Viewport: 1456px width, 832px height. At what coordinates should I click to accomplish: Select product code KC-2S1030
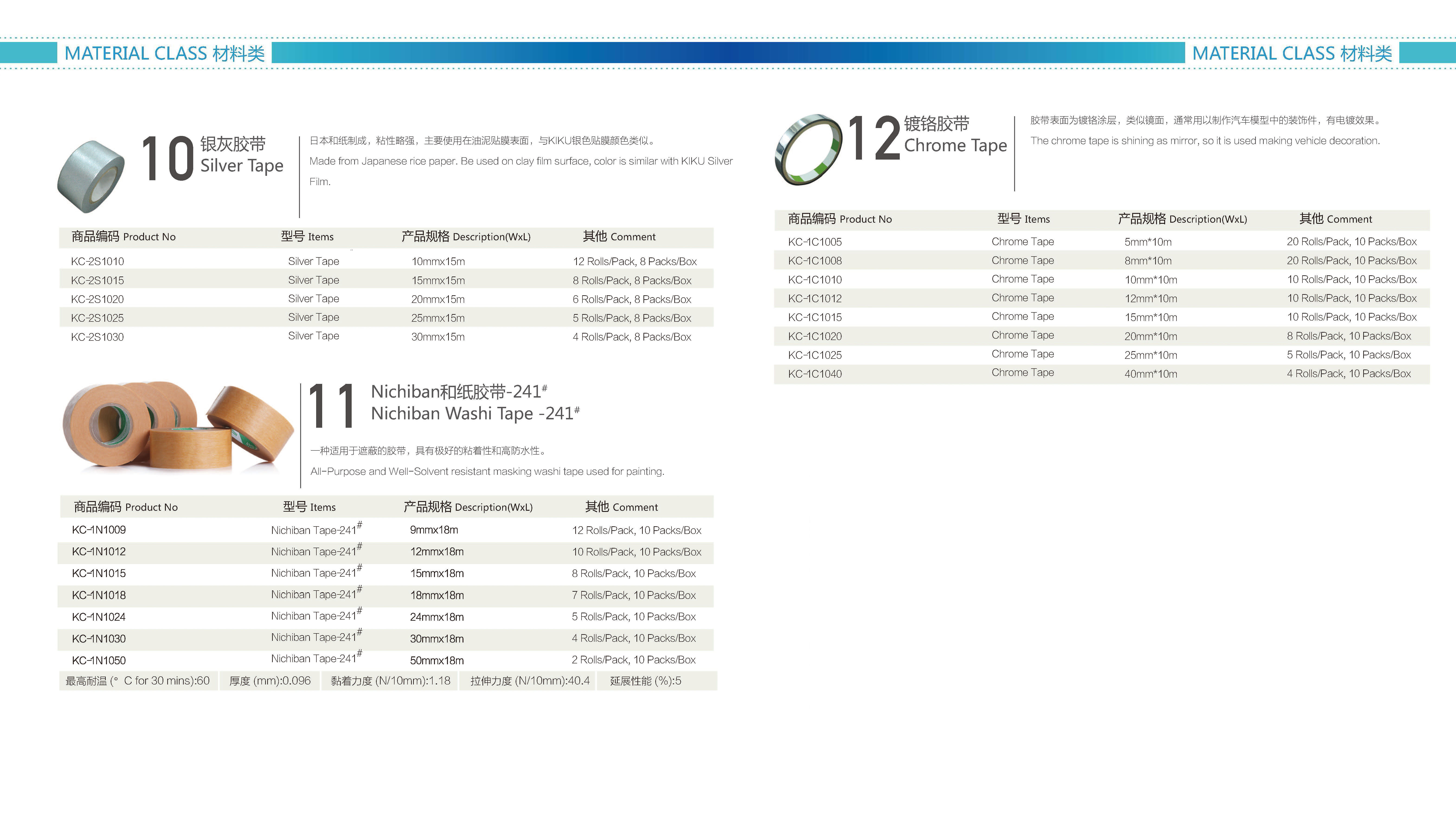(x=97, y=337)
